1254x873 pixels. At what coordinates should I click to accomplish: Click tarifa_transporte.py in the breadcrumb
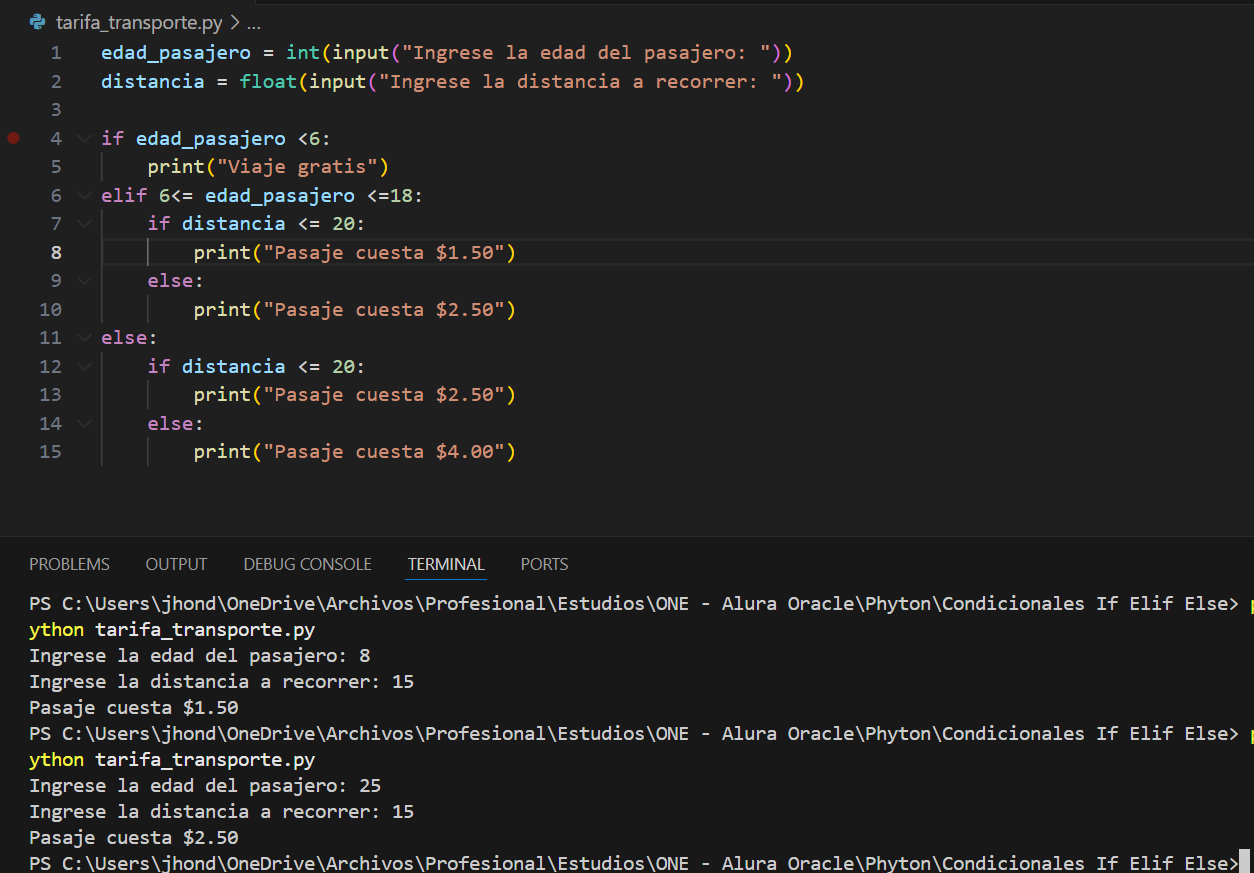point(139,22)
